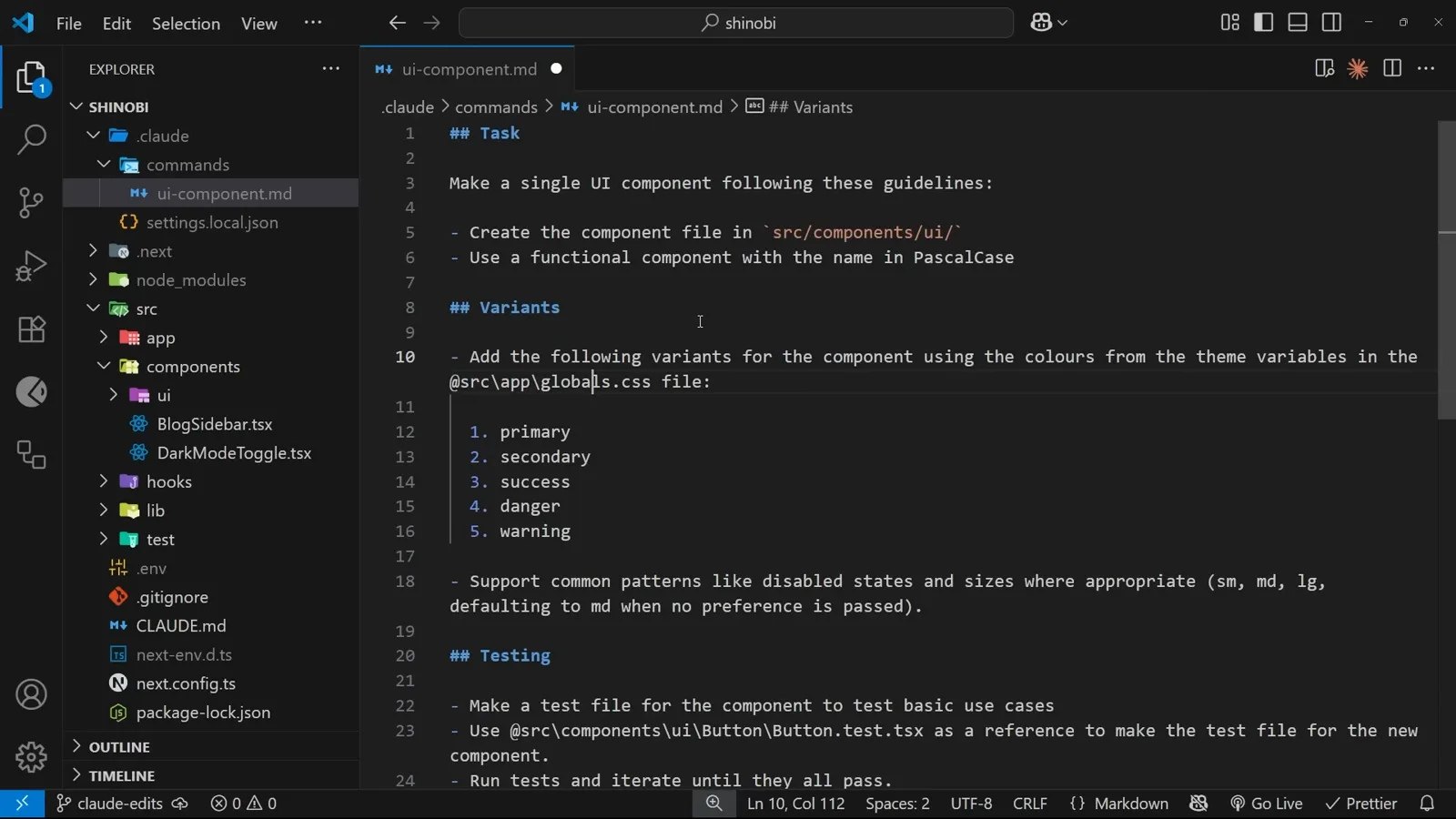Open the Manage gear icon
1456x819 pixels.
[x=31, y=757]
